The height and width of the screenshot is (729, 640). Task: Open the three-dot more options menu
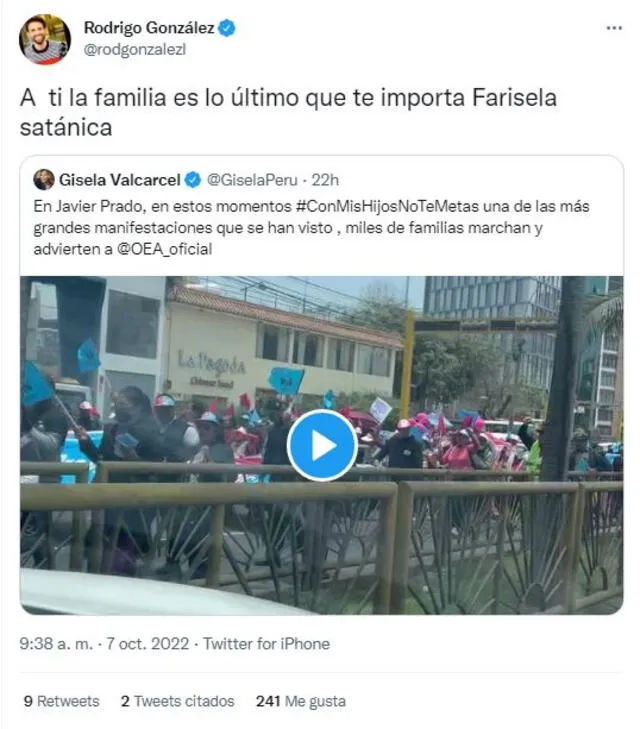614,28
